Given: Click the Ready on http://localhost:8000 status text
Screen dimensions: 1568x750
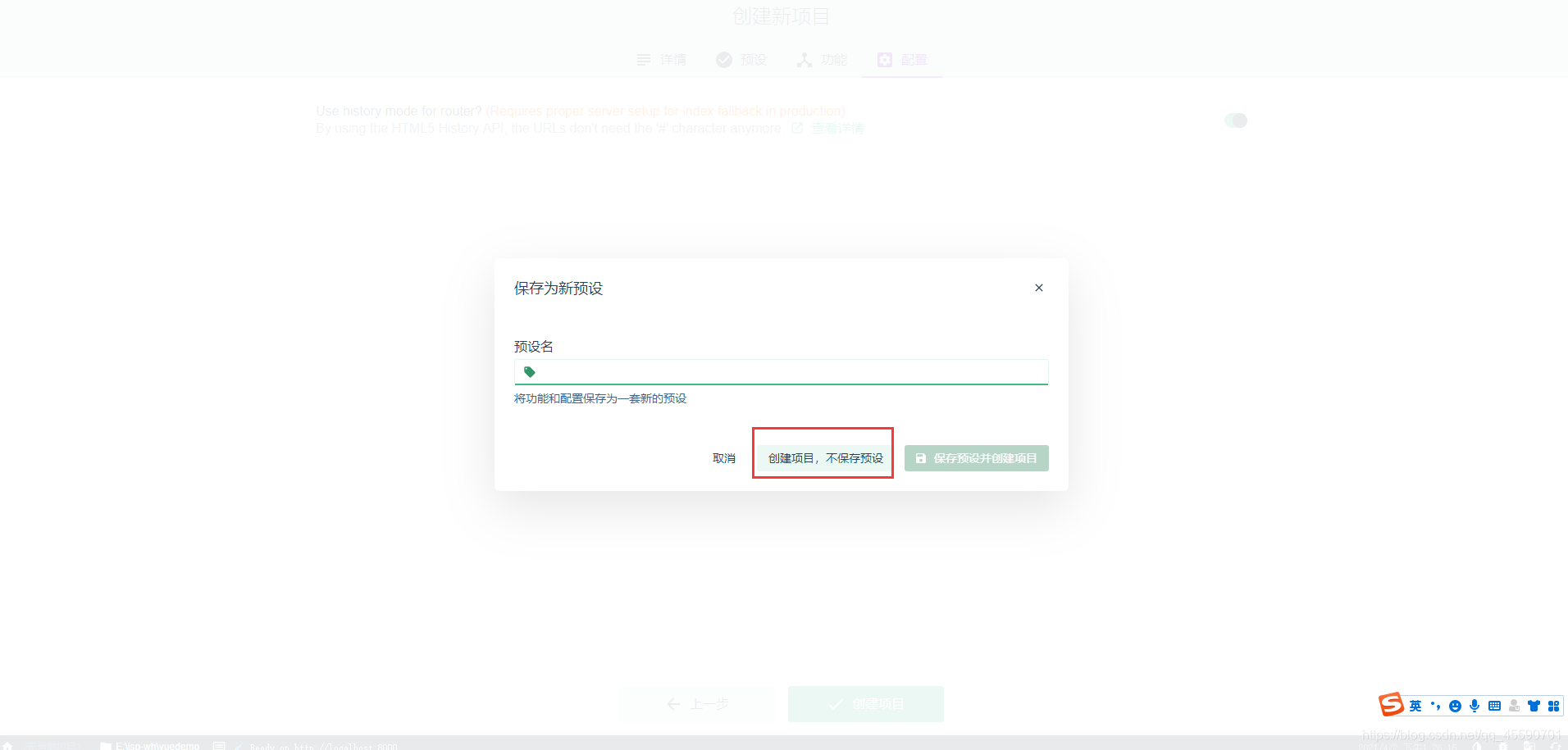Looking at the screenshot, I should [323, 747].
